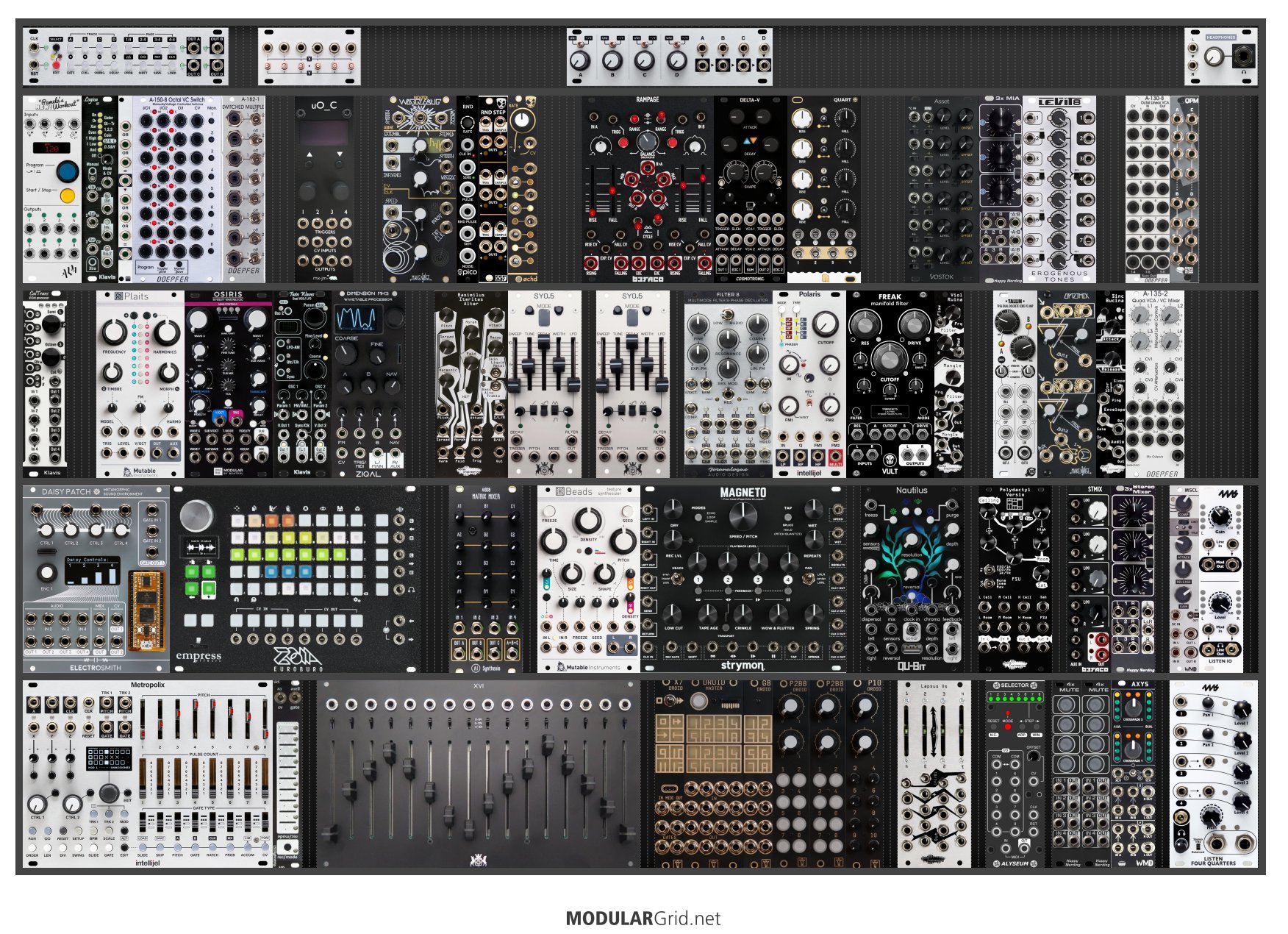Open the MODULARGrid.net link
This screenshot has width=1288, height=934.
(x=643, y=918)
